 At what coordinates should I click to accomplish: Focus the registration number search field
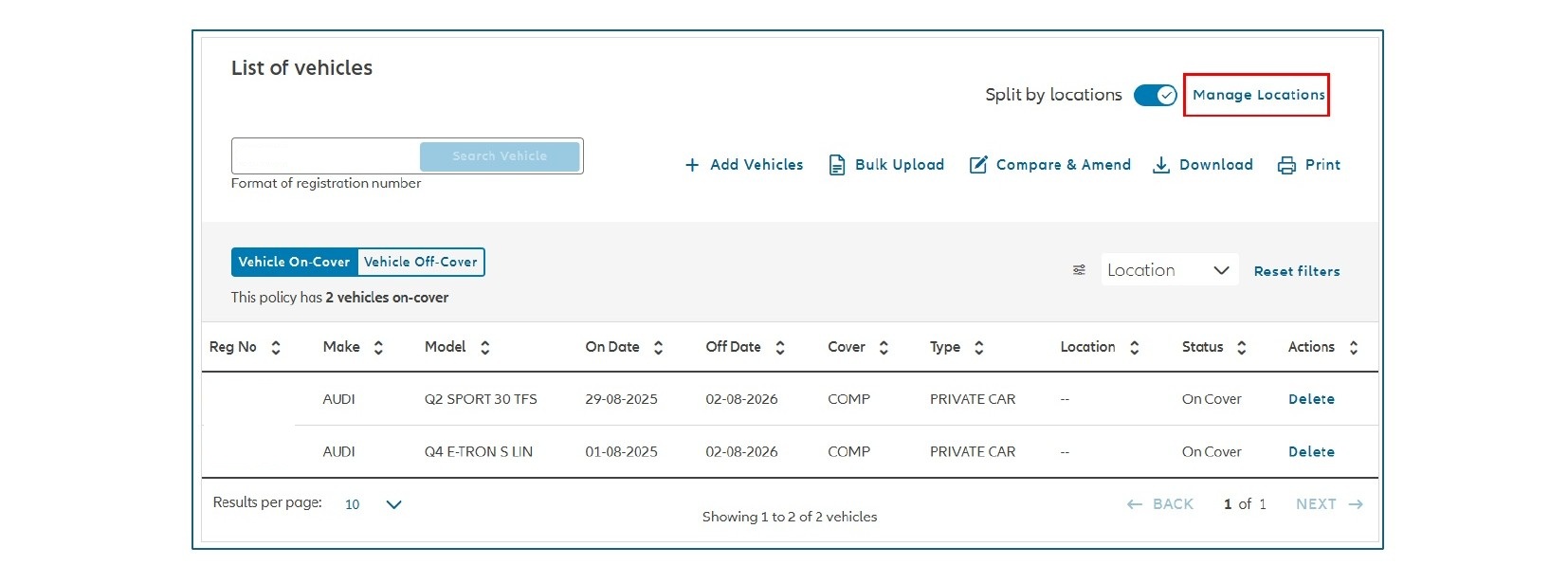(326, 156)
